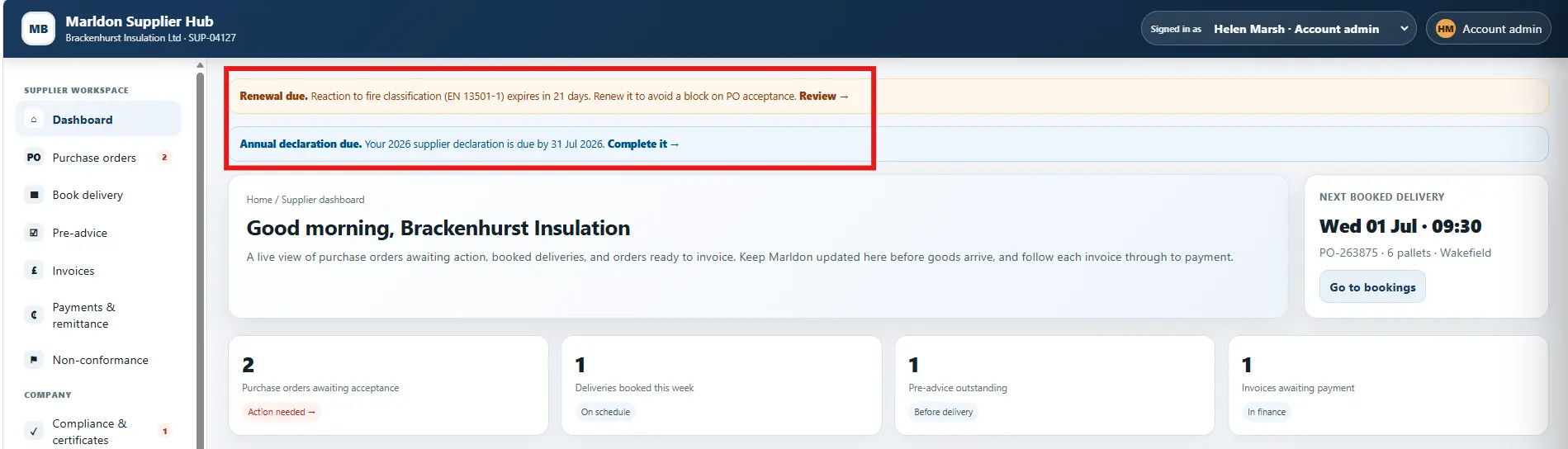Click the Pre-advice outstanding card
The height and width of the screenshot is (449, 1568).
(x=1054, y=385)
